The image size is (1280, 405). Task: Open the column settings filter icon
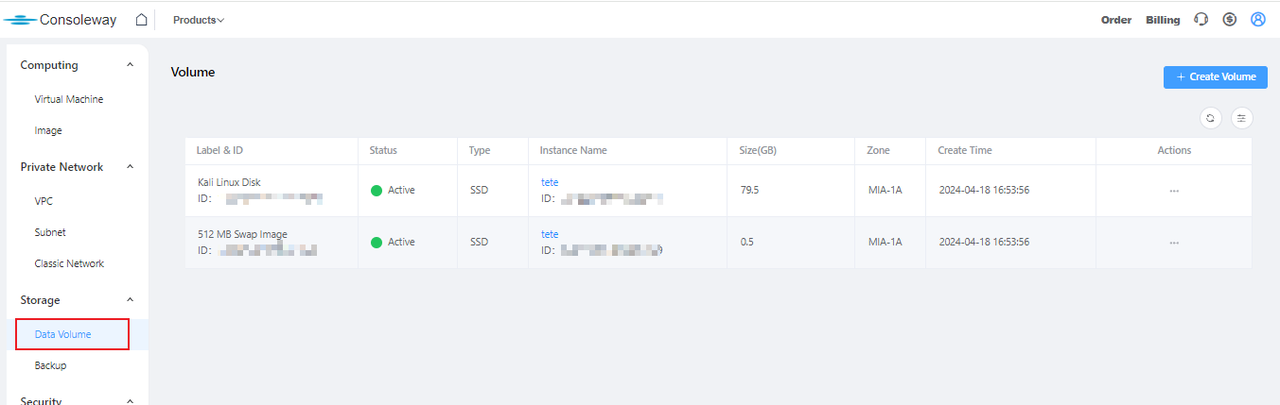pyautogui.click(x=1242, y=118)
